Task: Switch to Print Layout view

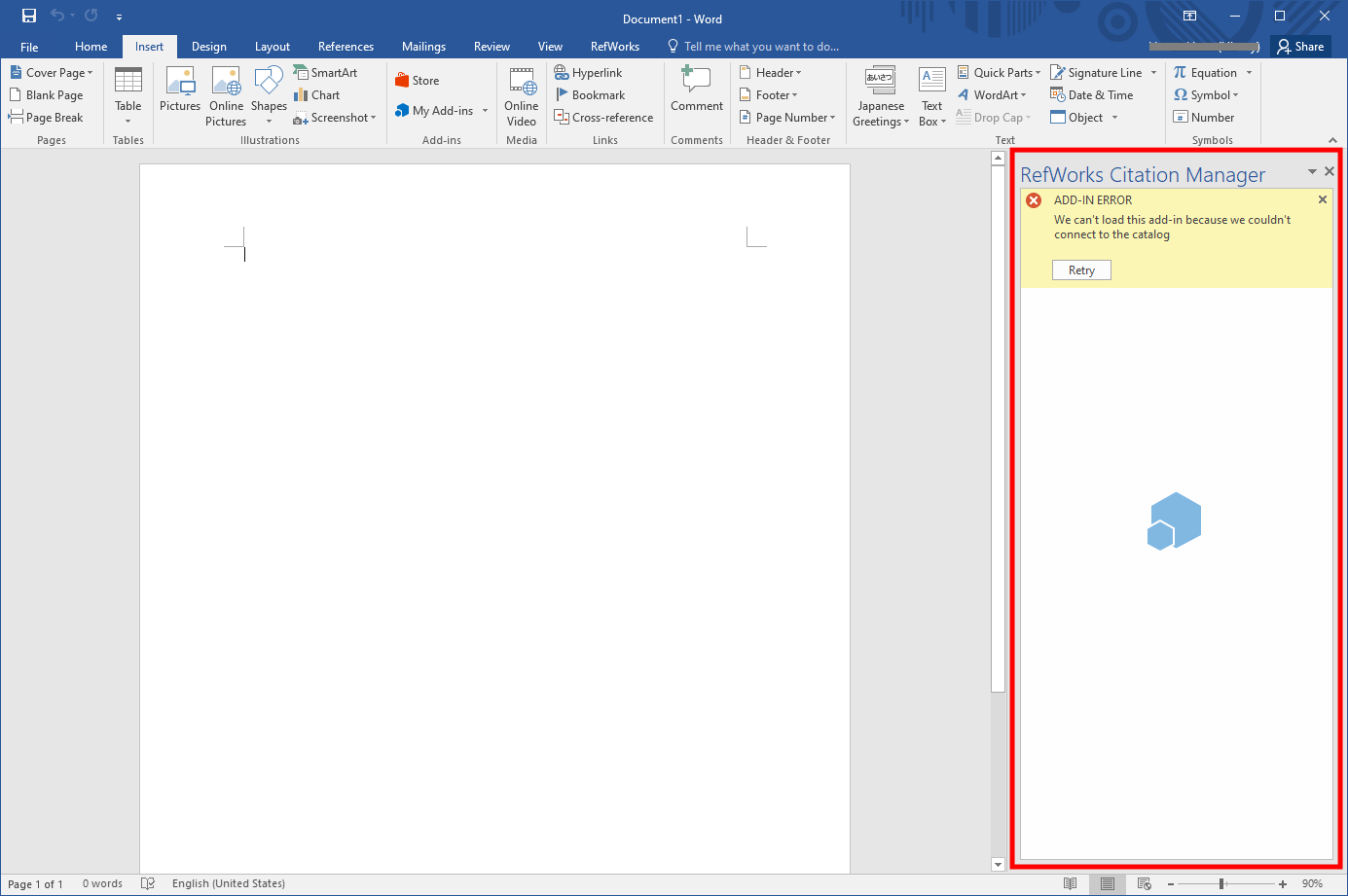Action: [x=1108, y=884]
